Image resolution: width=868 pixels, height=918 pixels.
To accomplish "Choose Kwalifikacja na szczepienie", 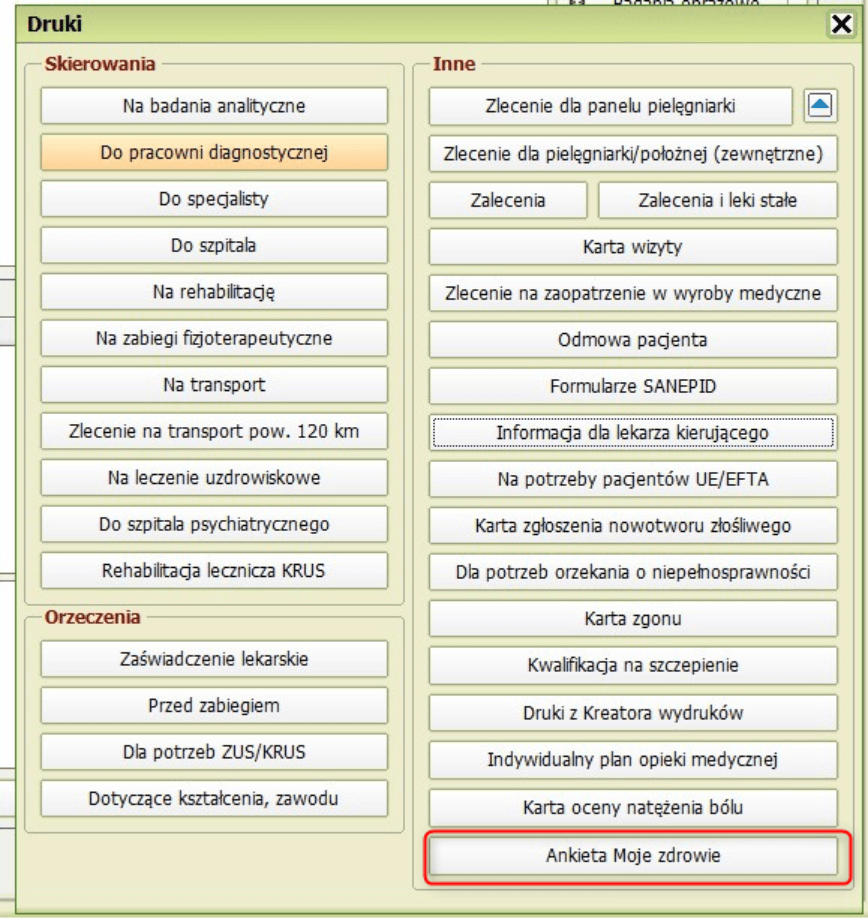I will 633,666.
